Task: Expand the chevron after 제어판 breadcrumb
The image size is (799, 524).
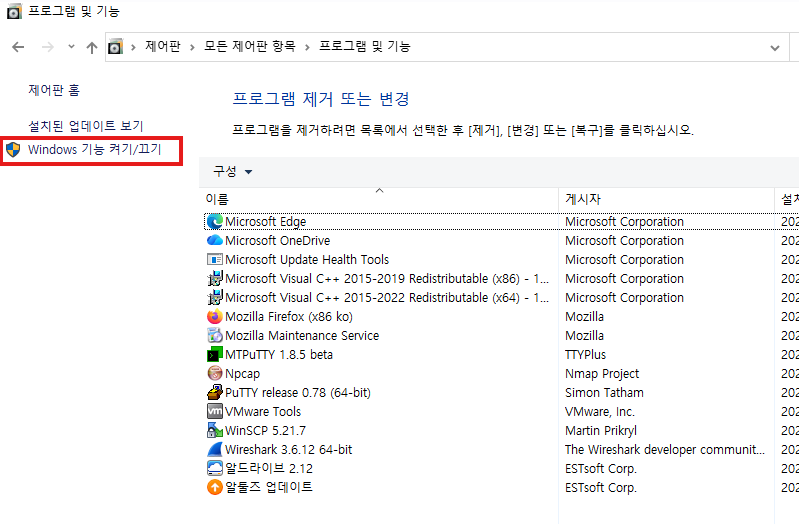Action: click(x=192, y=47)
